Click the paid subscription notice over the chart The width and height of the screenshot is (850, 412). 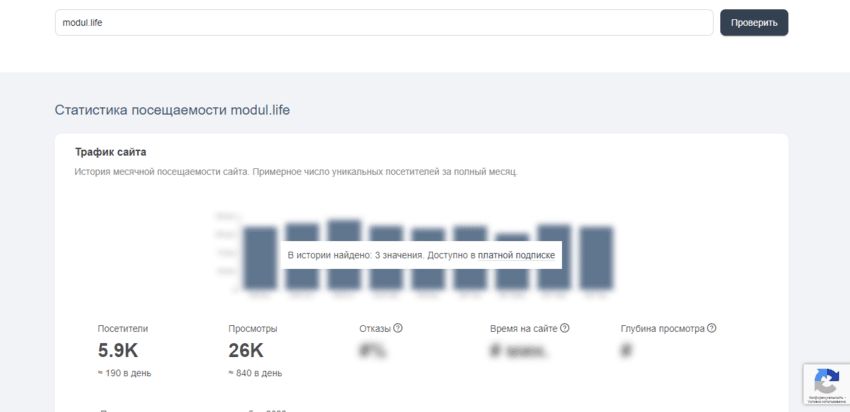coord(421,256)
